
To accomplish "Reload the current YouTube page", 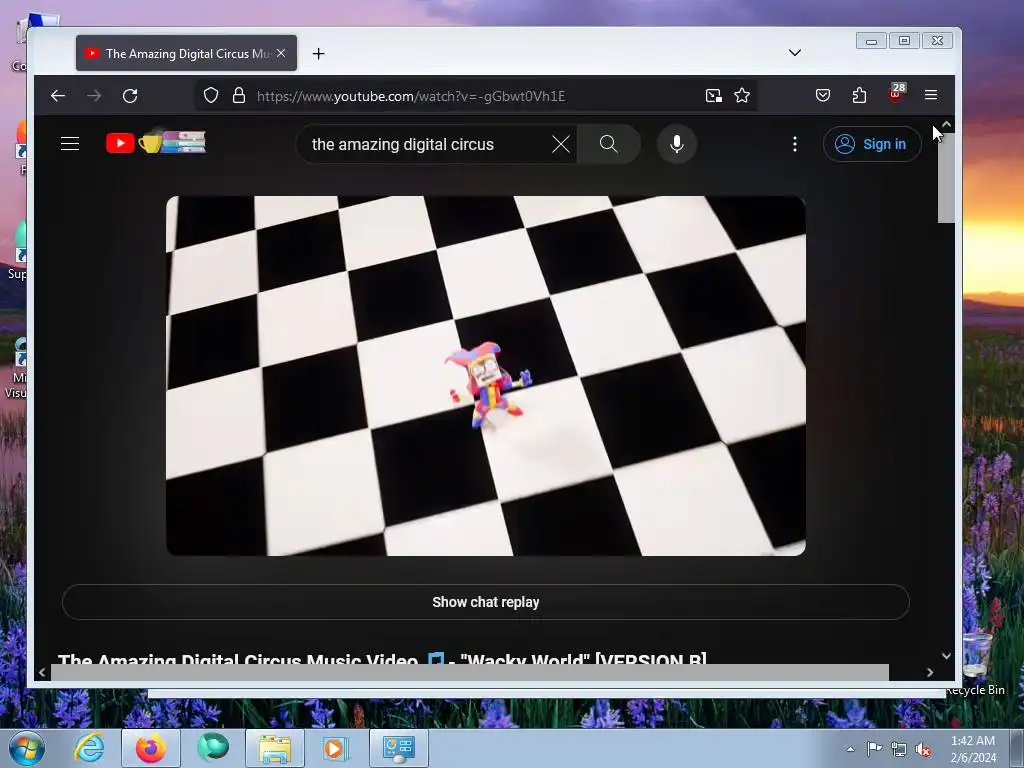I will (130, 96).
